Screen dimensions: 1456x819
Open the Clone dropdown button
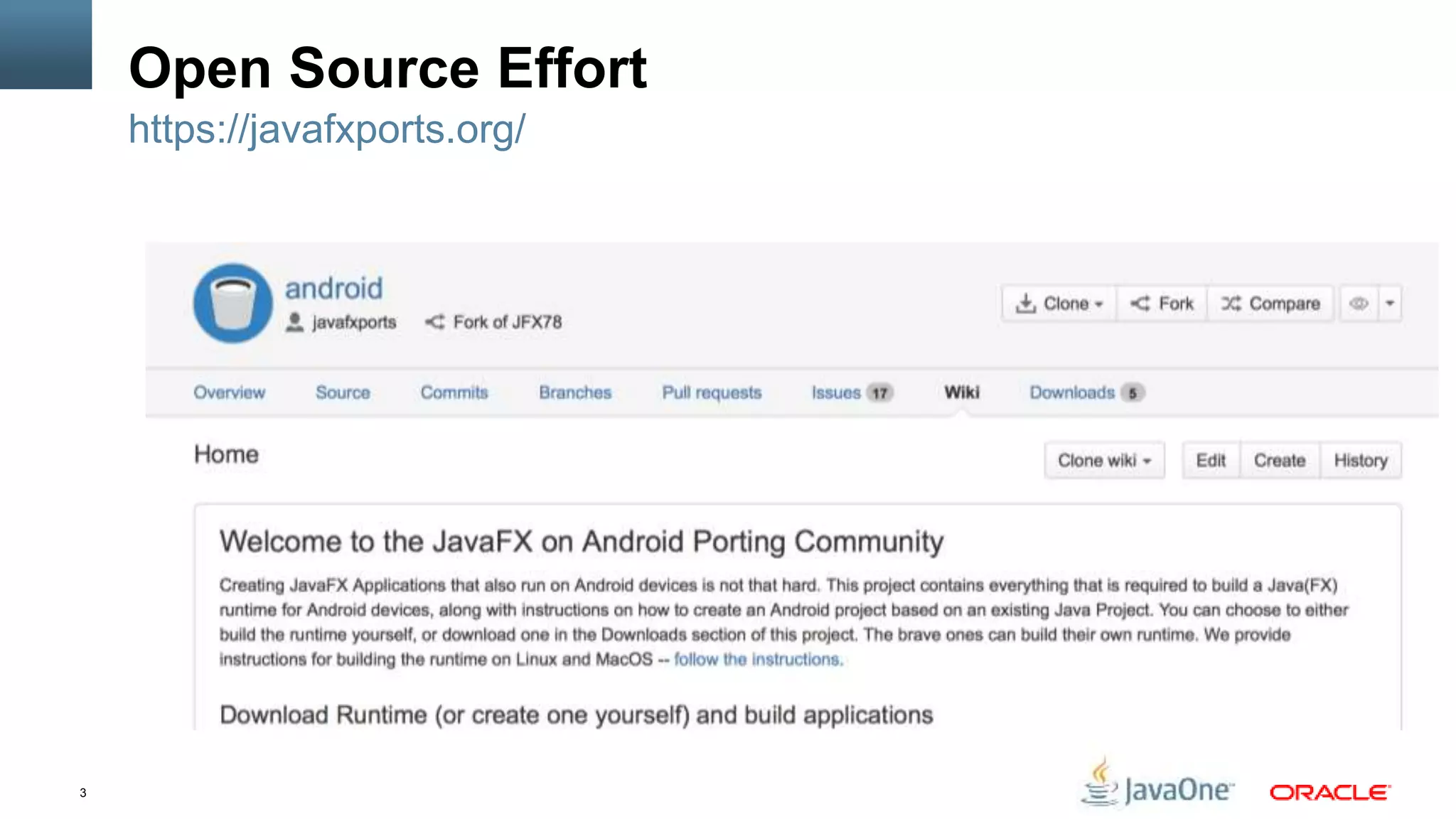(1059, 304)
